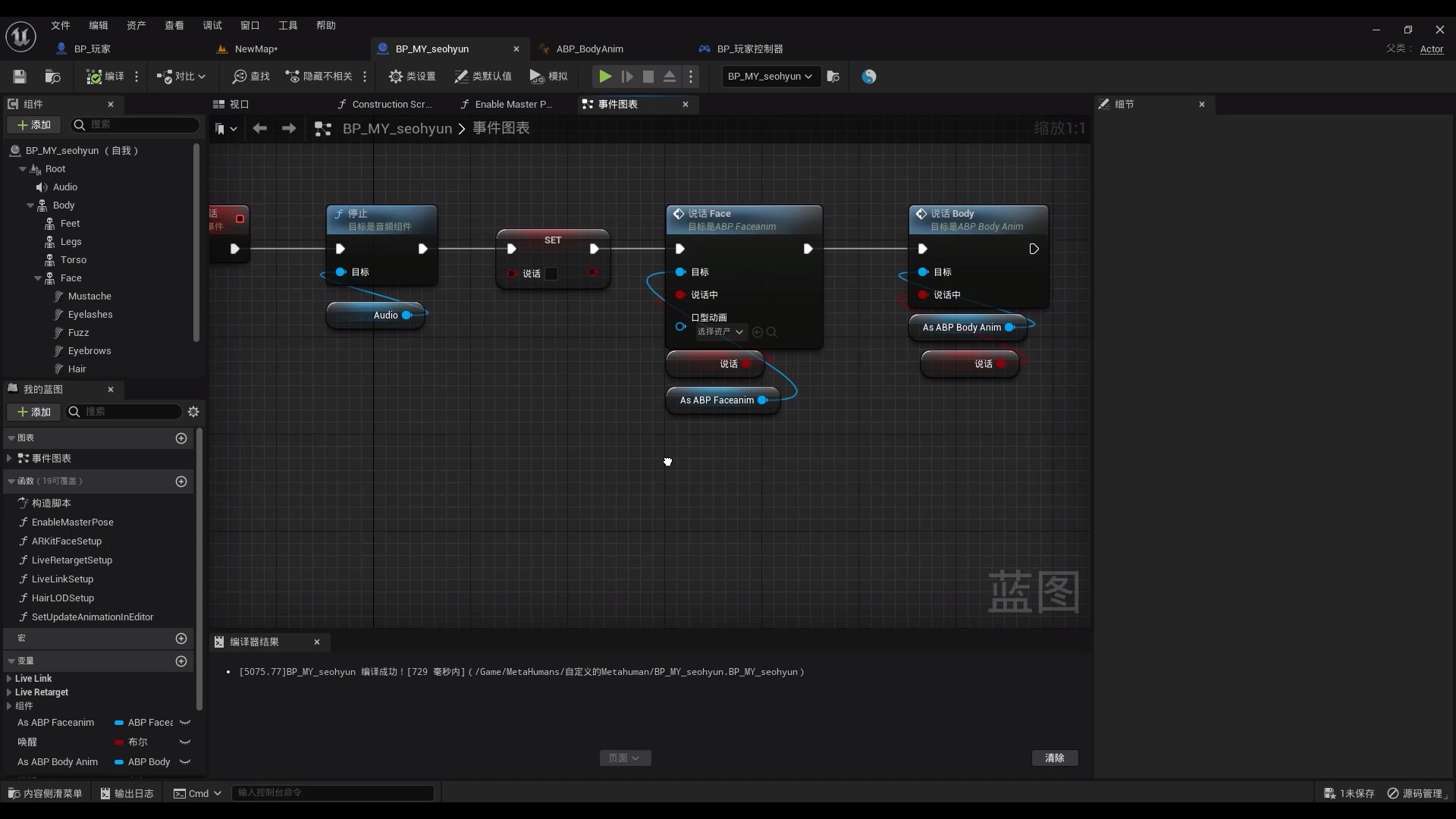Click the Save blueprint icon
Viewport: 1456px width, 819px height.
20,77
